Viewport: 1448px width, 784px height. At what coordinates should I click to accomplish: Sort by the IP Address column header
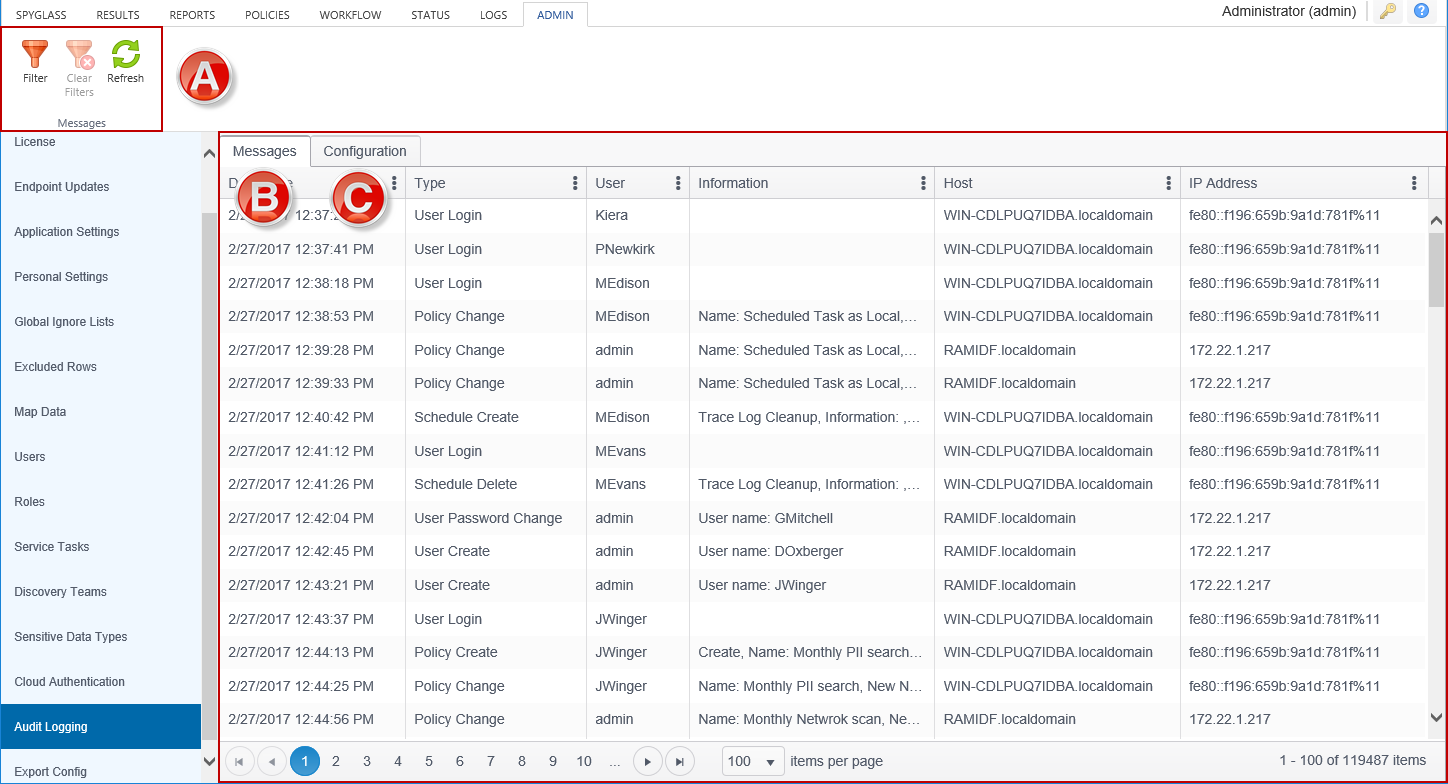pos(1223,183)
